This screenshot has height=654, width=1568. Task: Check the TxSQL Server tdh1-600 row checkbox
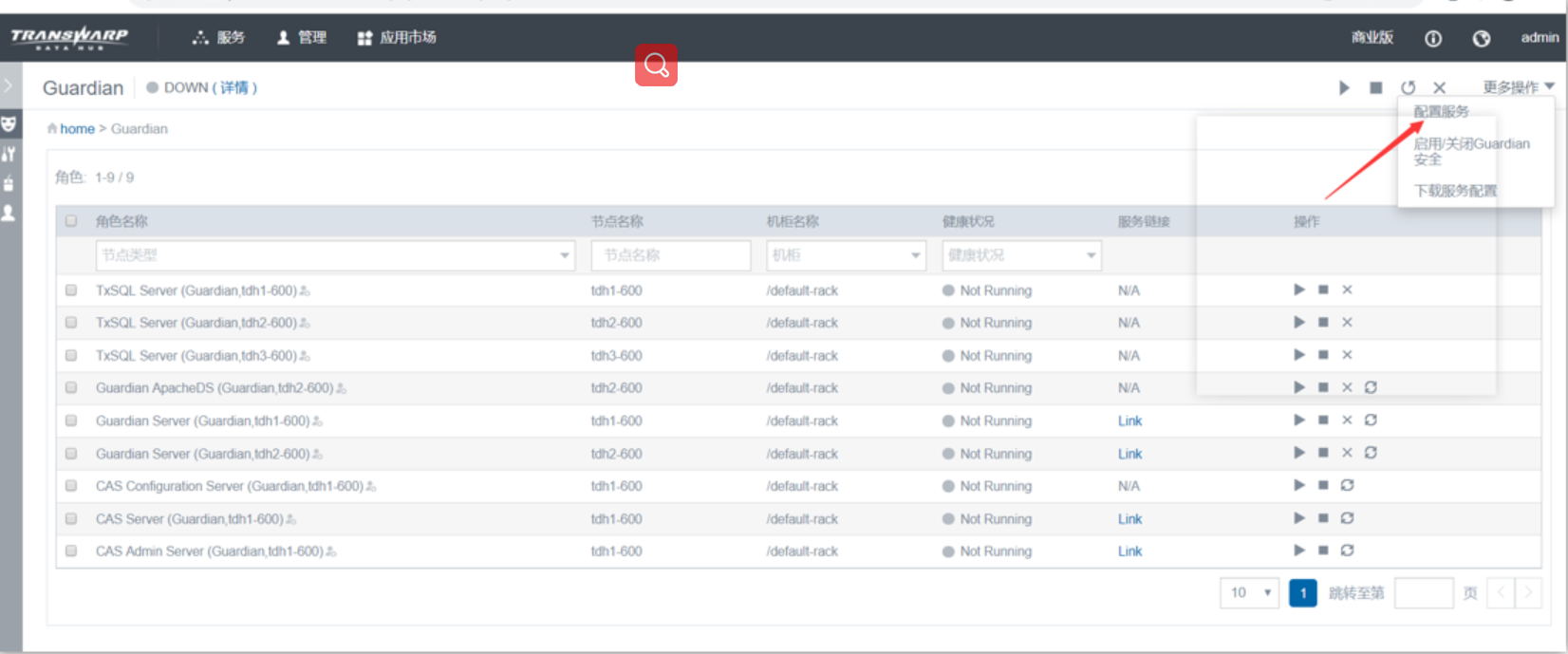click(x=71, y=290)
